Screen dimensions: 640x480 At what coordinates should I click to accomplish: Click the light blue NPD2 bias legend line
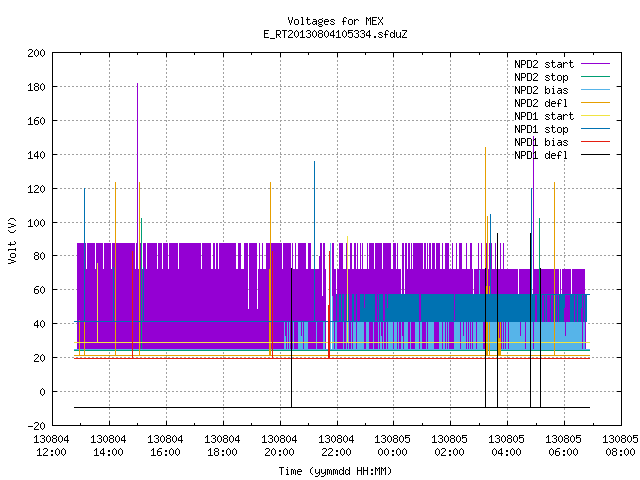pos(595,90)
